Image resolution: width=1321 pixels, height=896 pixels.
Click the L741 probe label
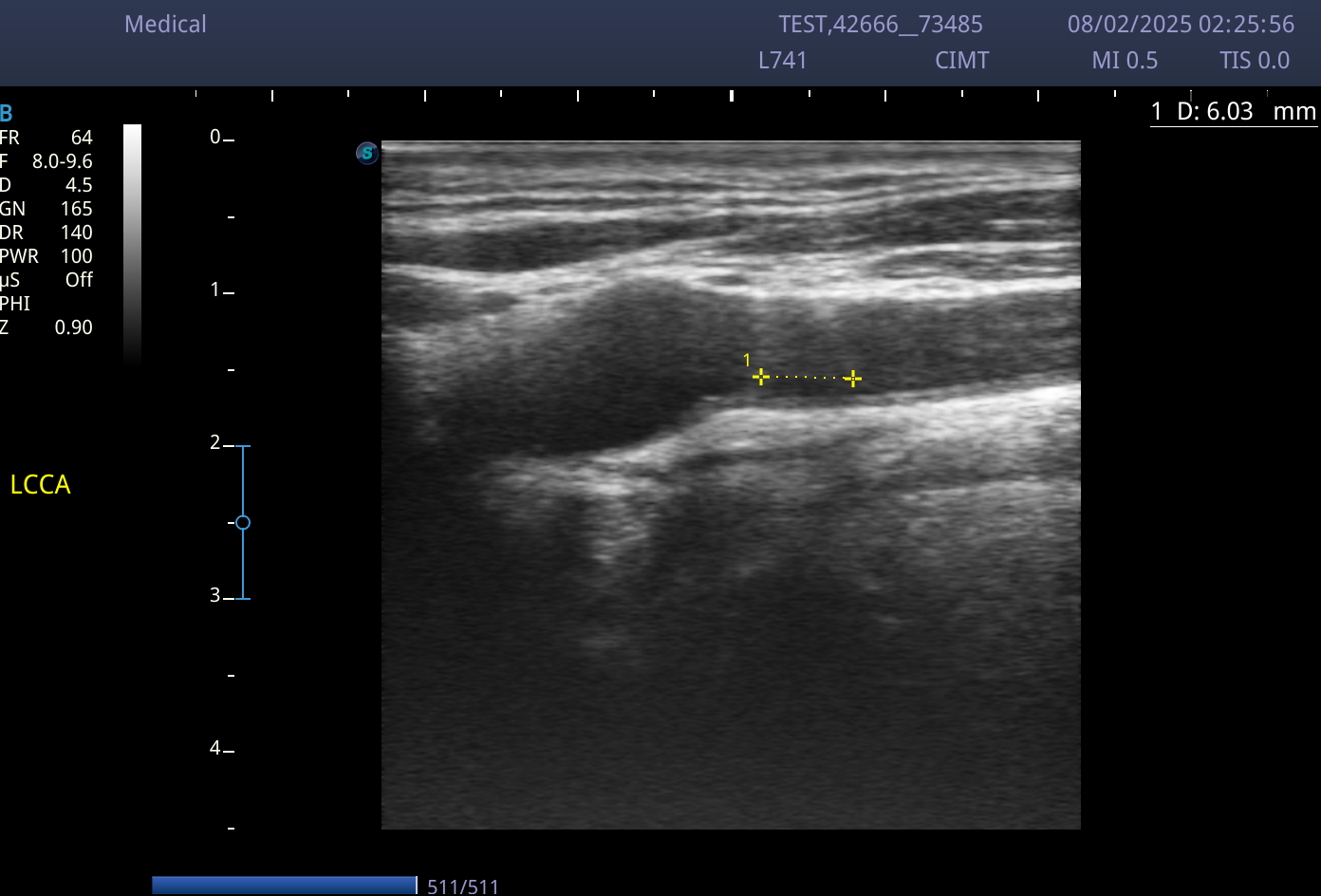point(783,60)
